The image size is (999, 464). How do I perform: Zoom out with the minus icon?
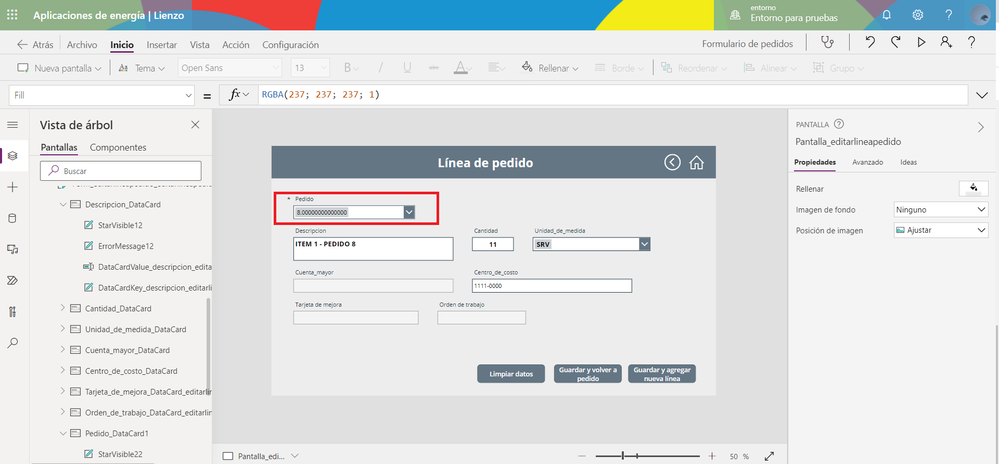pyautogui.click(x=582, y=456)
